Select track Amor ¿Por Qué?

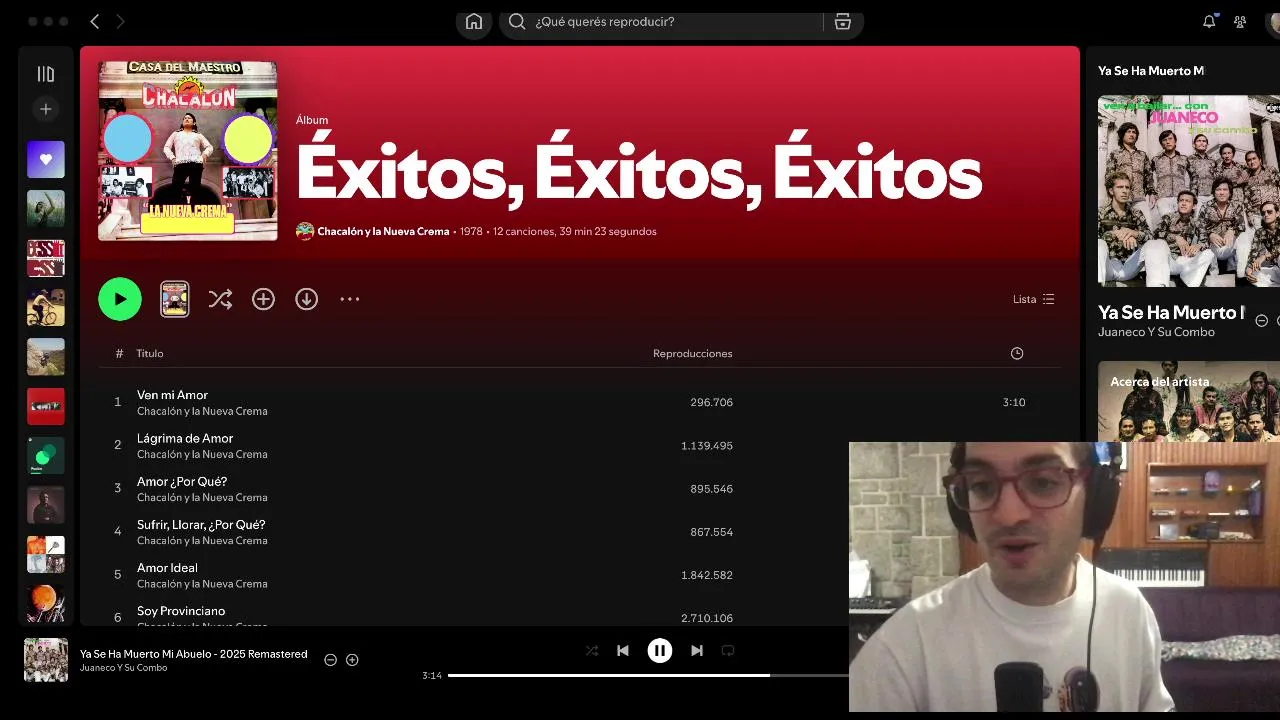point(182,481)
